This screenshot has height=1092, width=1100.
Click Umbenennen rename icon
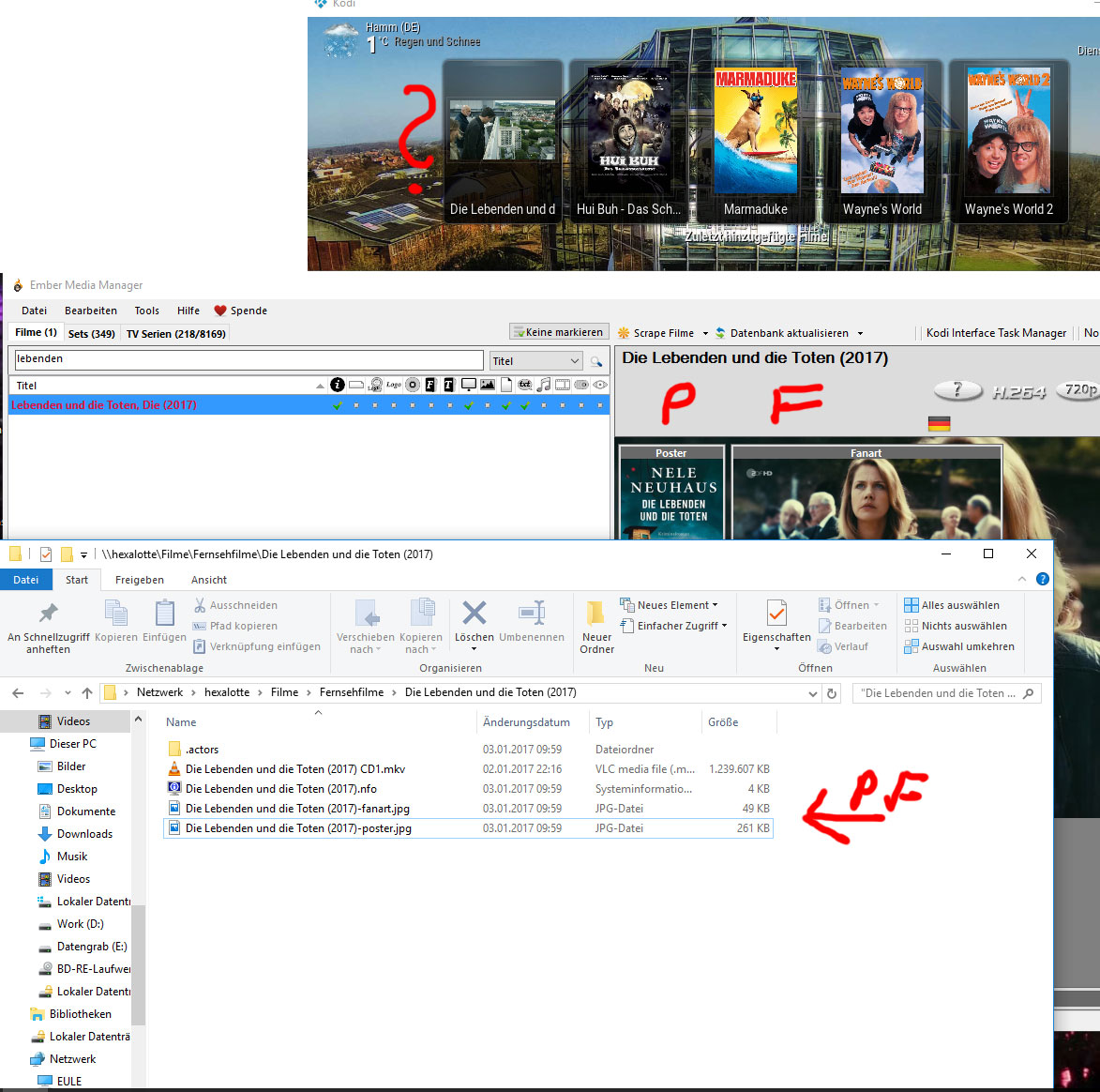(532, 613)
